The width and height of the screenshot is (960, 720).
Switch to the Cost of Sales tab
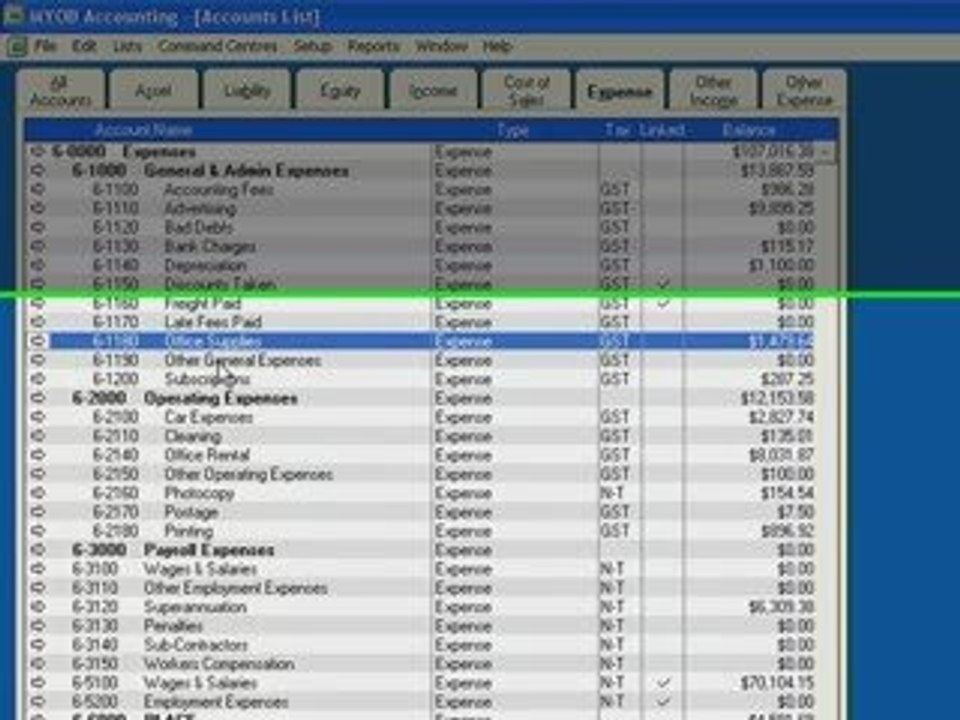[x=527, y=91]
